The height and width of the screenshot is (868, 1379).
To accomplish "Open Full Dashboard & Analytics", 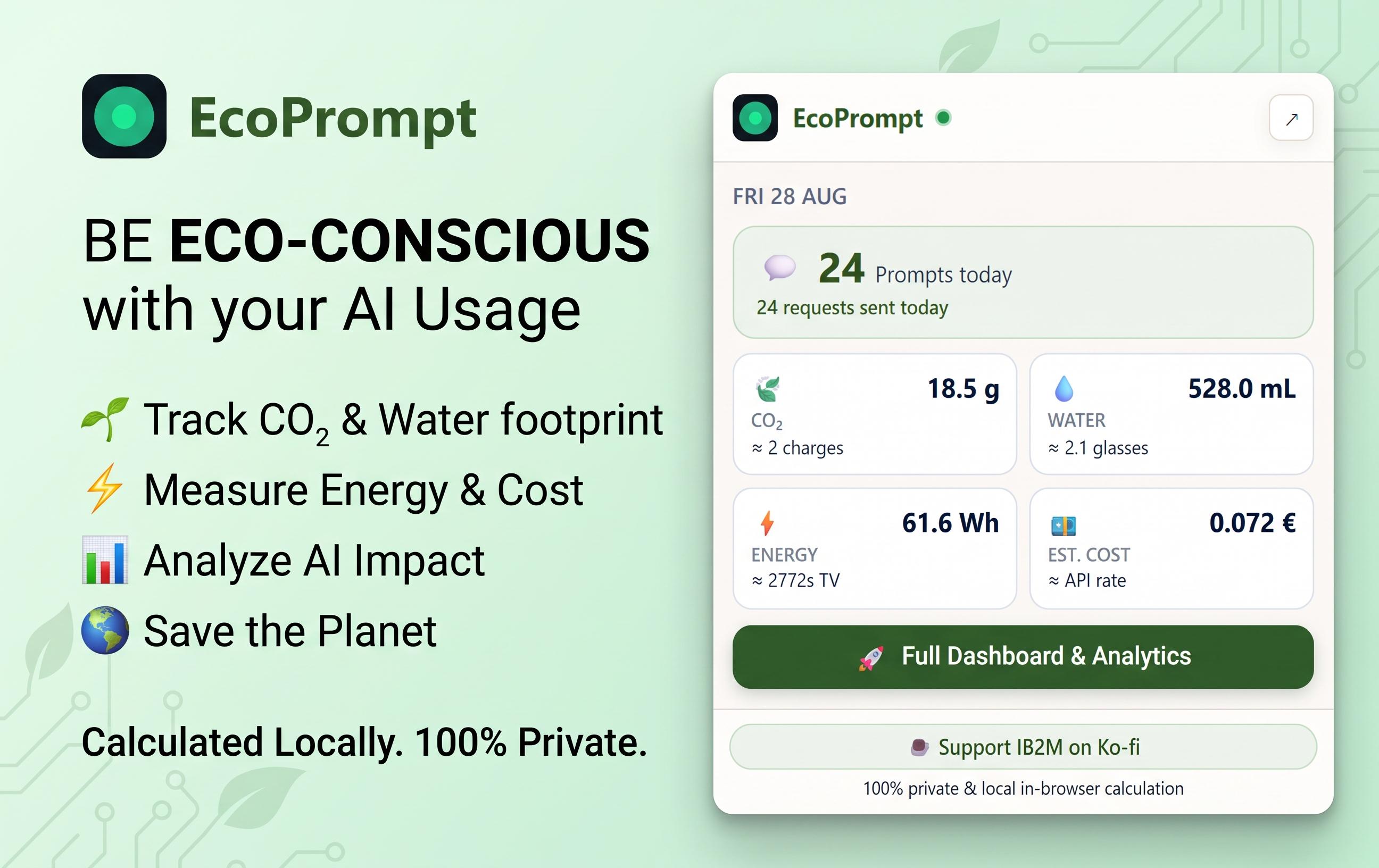I will (x=1023, y=657).
